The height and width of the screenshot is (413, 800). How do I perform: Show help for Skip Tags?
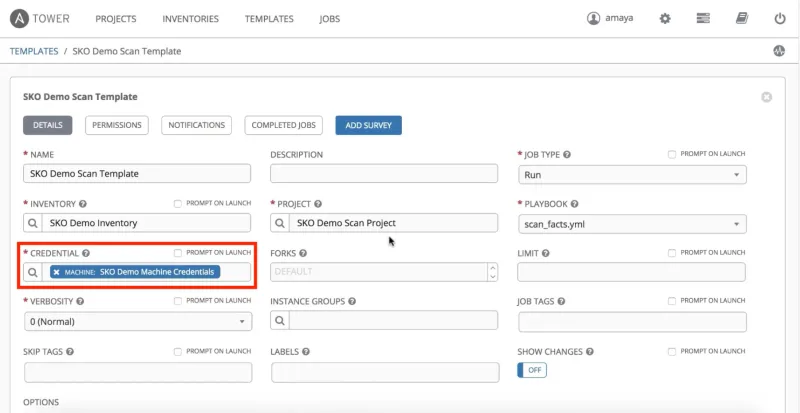click(70, 352)
